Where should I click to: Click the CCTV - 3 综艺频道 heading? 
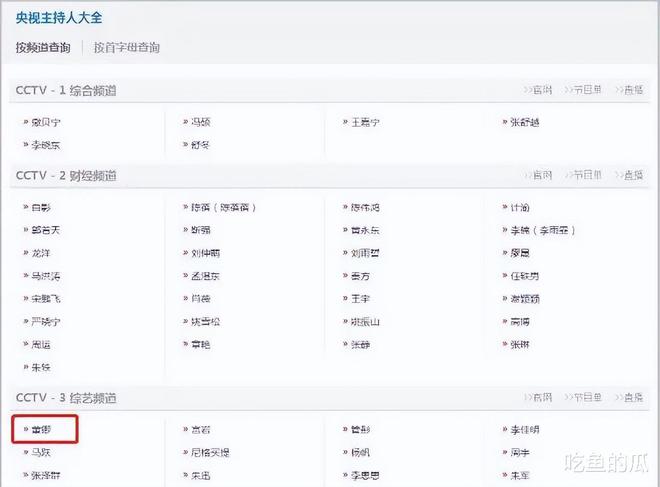(x=66, y=398)
